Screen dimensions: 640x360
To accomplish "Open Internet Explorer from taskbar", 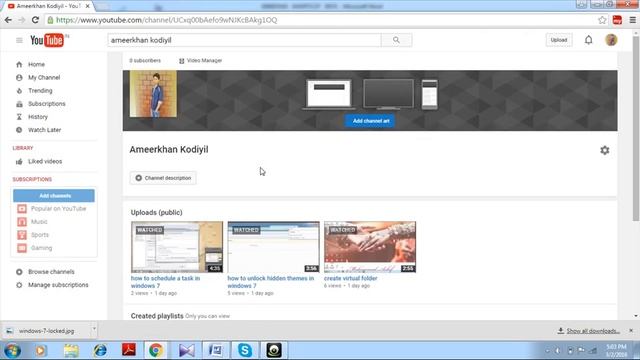I will pos(100,350).
